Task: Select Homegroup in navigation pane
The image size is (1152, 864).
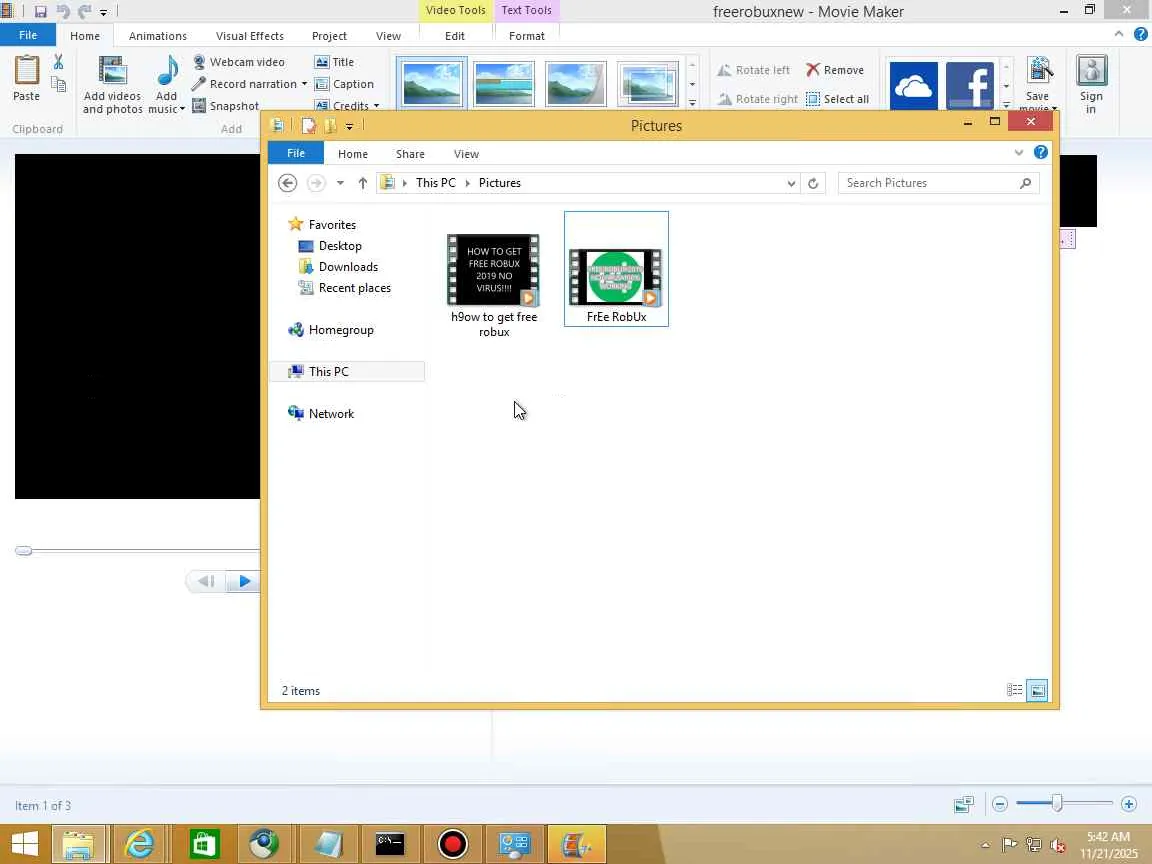Action: point(341,330)
